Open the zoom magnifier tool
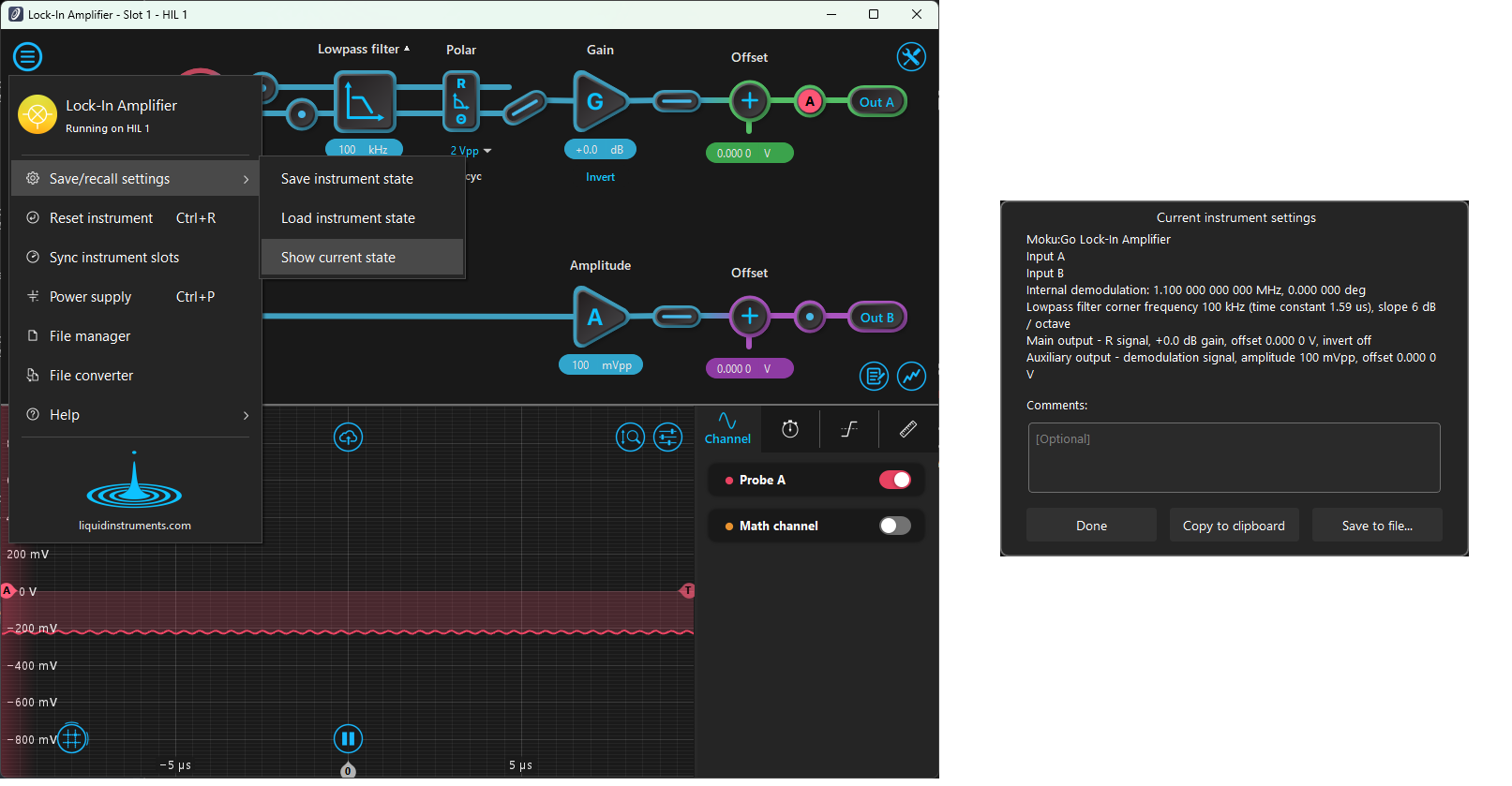Screen dimensions: 1512x786 [631, 437]
